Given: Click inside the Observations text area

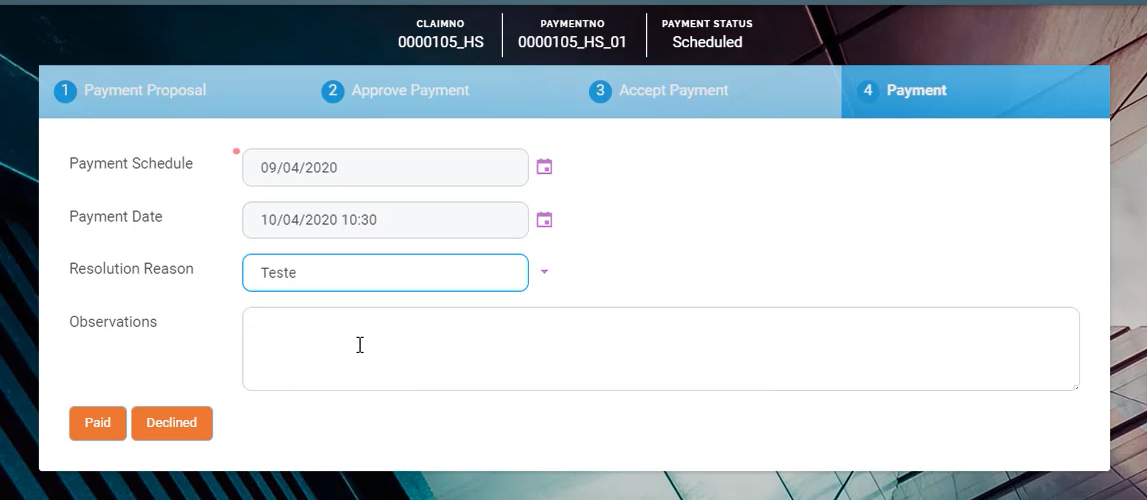Looking at the screenshot, I should [661, 349].
